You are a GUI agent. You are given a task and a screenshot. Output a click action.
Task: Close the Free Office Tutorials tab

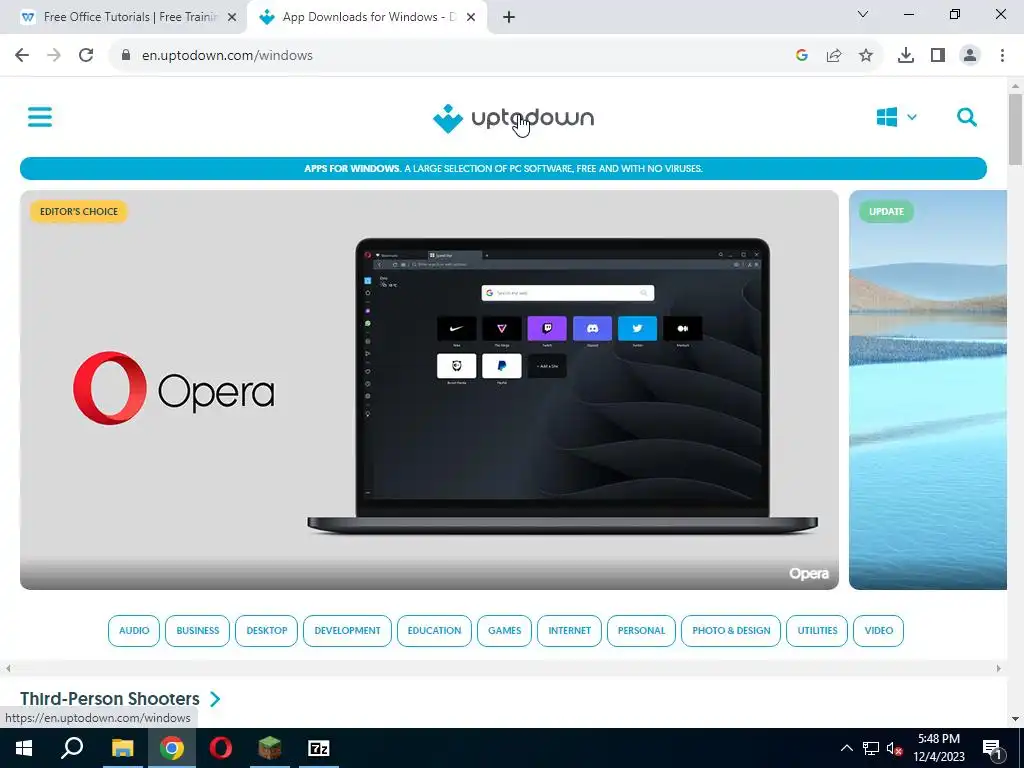(x=232, y=17)
